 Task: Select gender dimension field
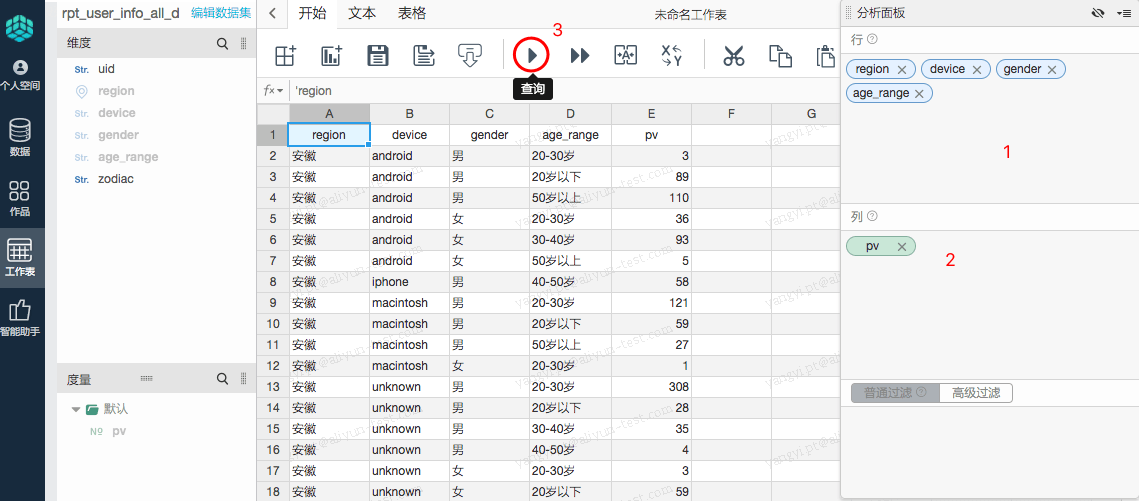[118, 135]
